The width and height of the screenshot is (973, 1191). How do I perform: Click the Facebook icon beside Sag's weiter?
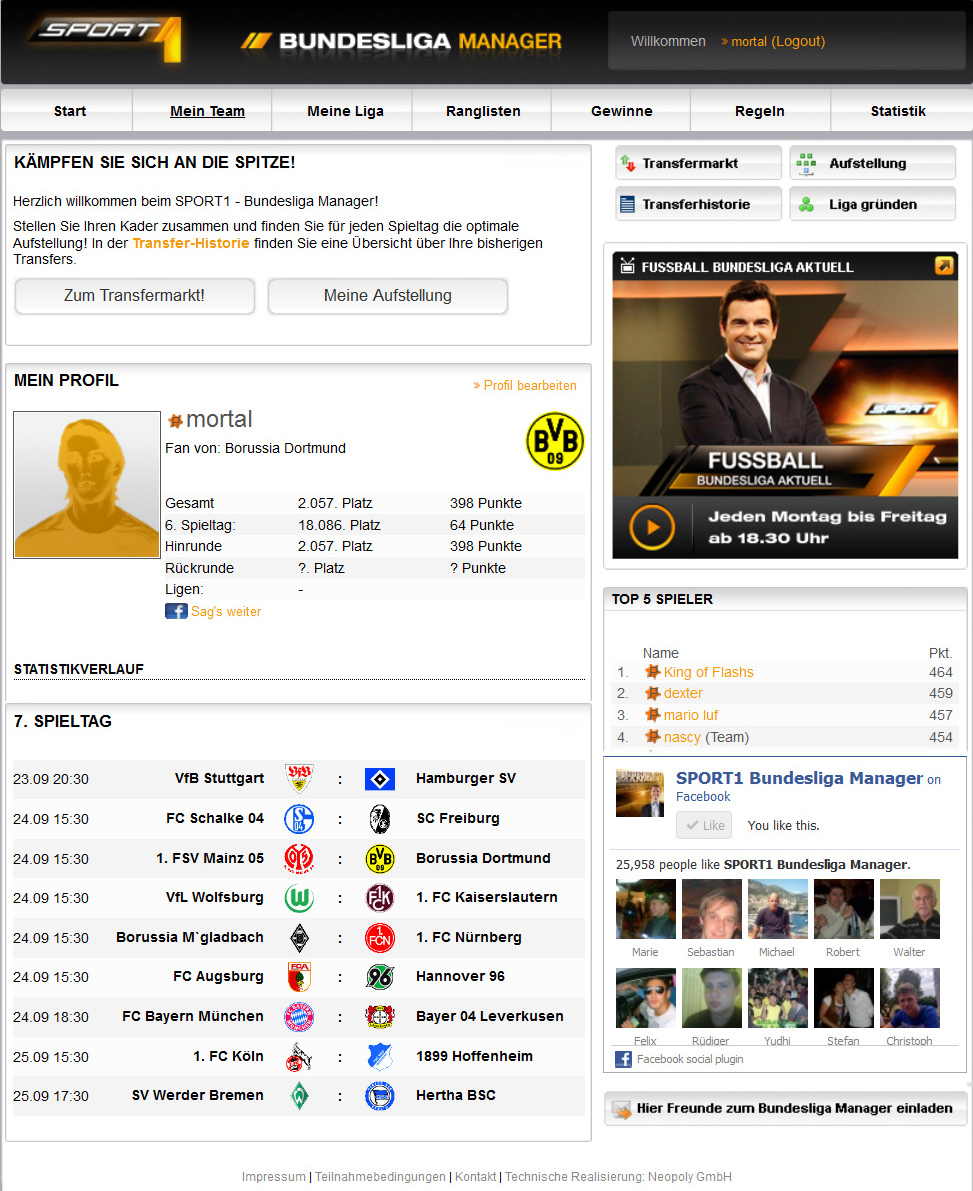coord(176,611)
